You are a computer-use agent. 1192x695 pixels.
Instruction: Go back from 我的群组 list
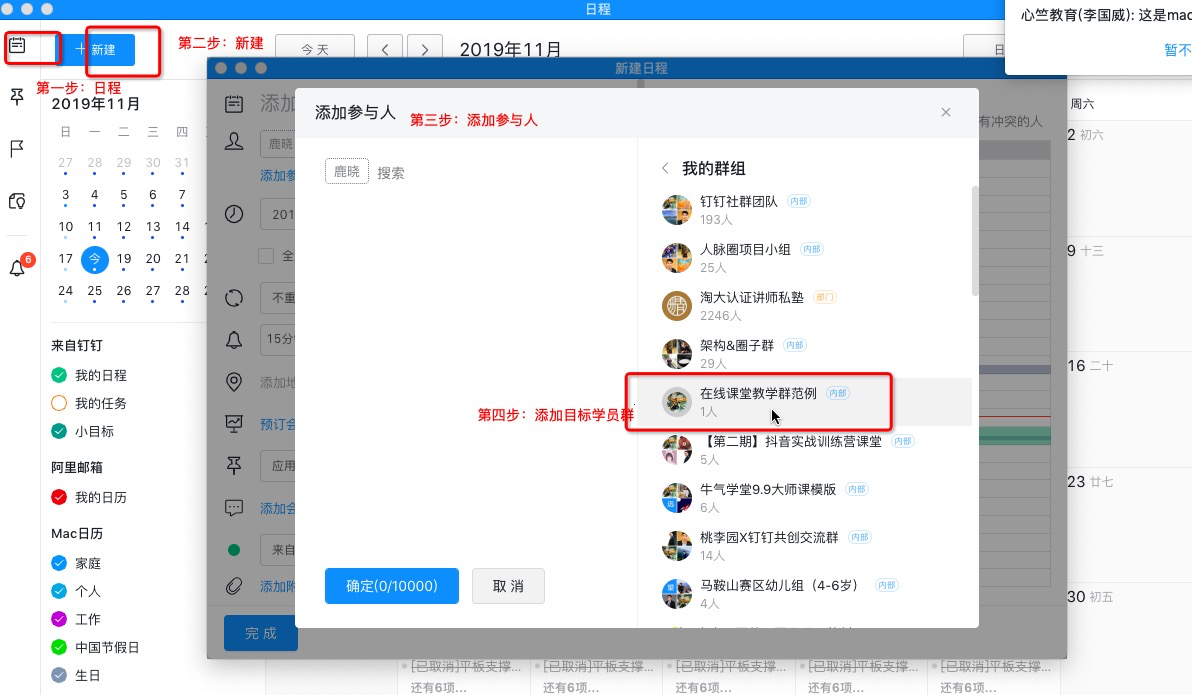665,168
